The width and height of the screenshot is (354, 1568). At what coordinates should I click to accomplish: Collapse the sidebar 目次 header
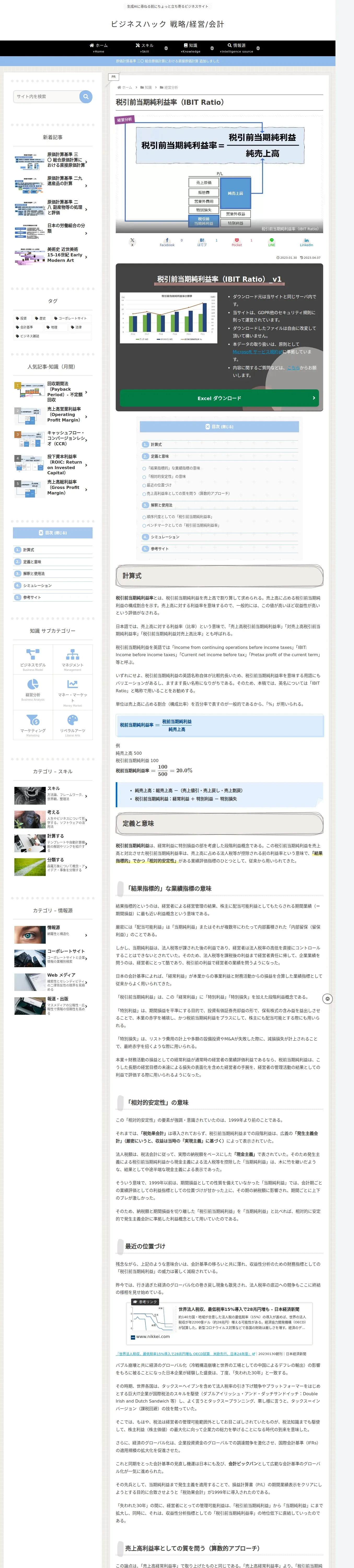53,533
